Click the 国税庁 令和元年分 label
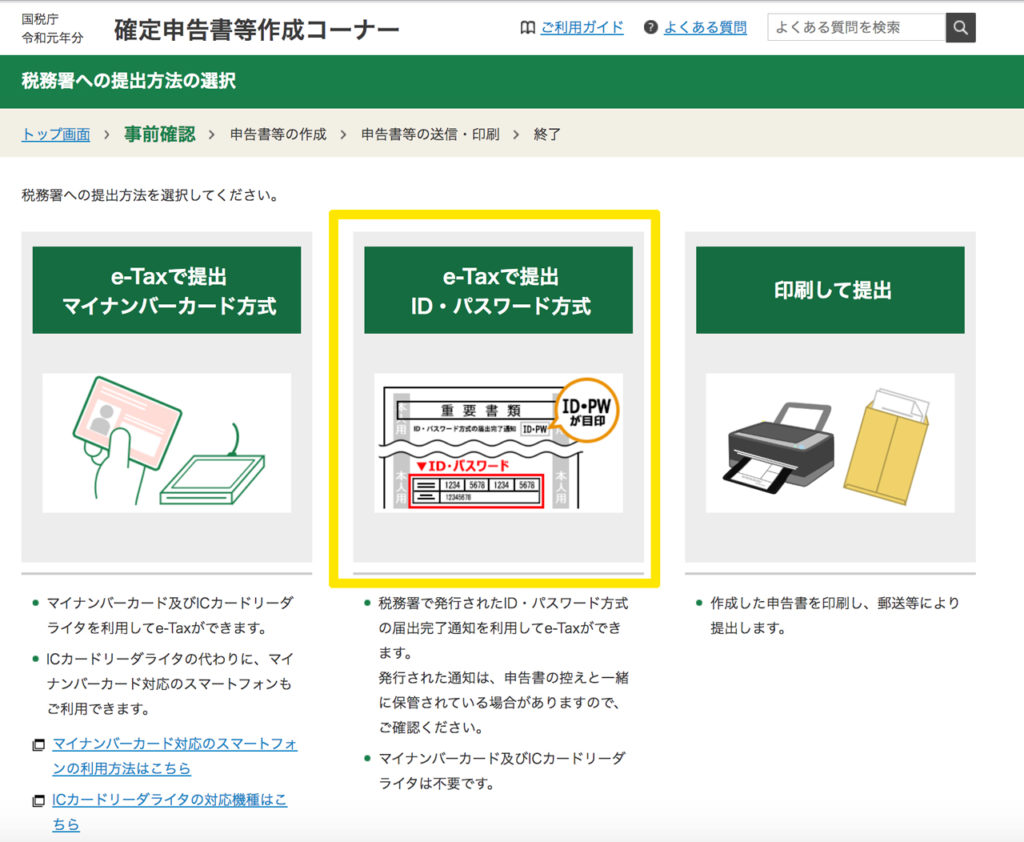 point(52,29)
